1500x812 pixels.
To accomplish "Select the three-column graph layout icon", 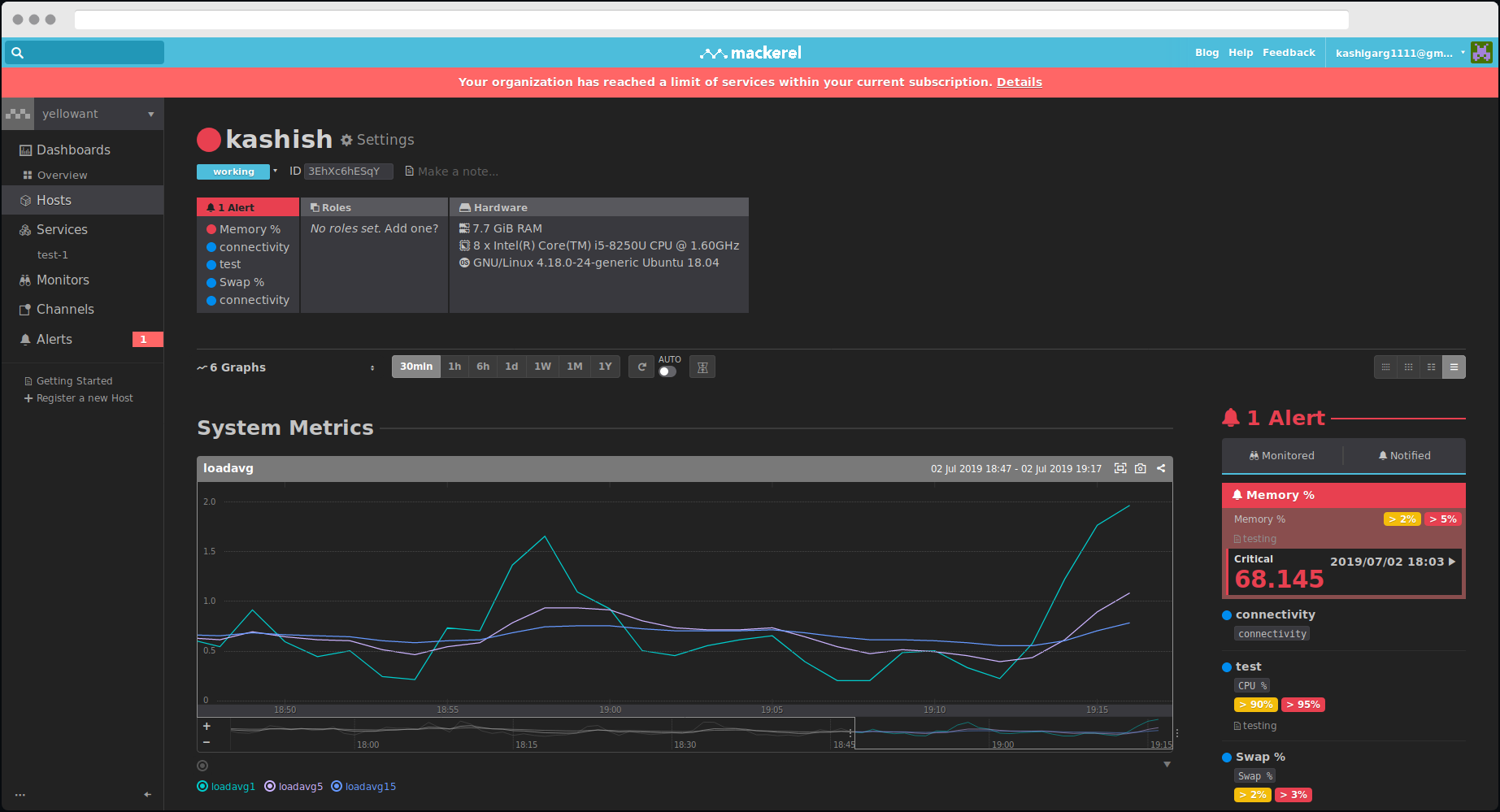I will pos(1408,367).
